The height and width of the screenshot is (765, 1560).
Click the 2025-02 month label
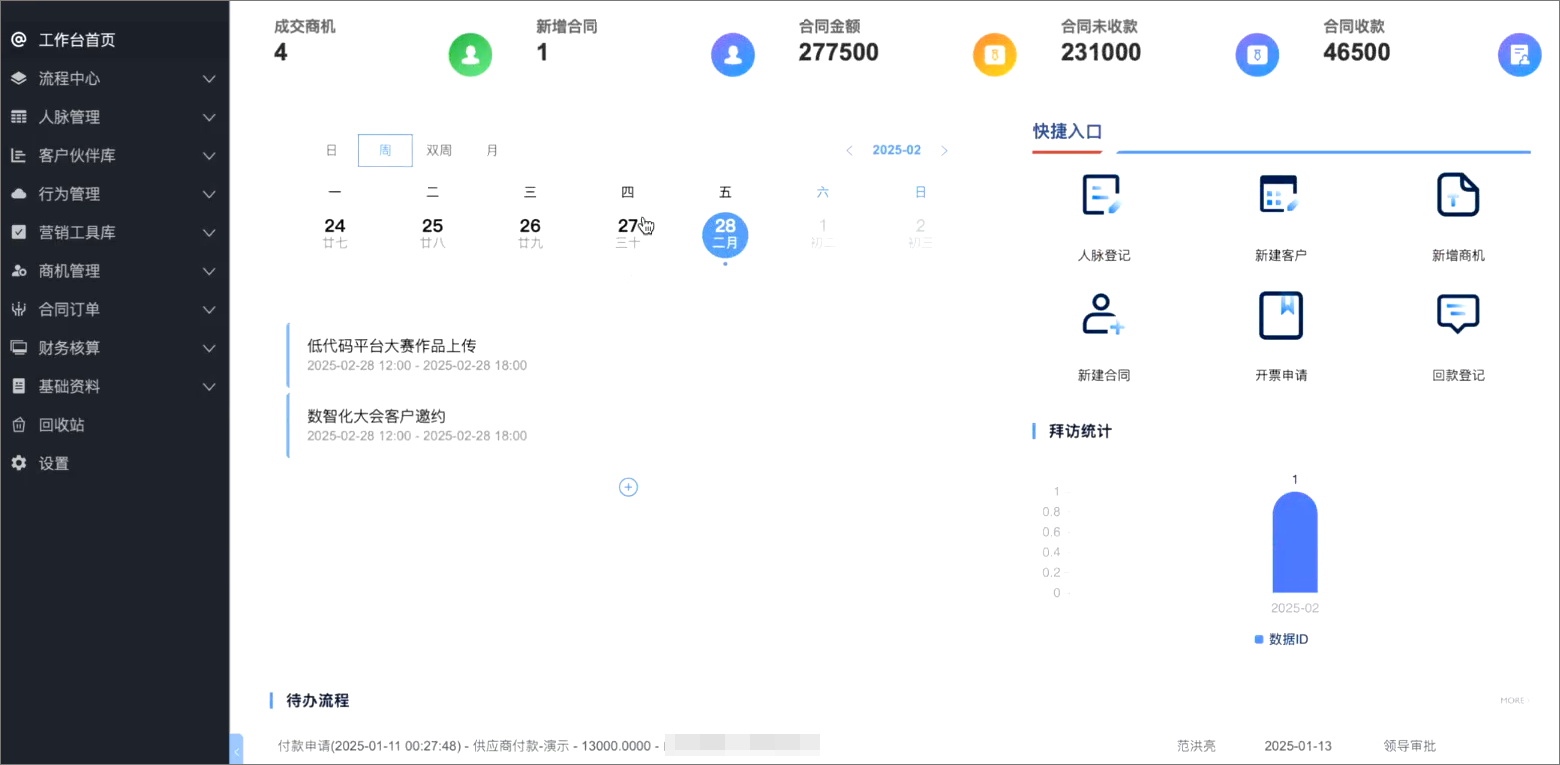coord(897,151)
